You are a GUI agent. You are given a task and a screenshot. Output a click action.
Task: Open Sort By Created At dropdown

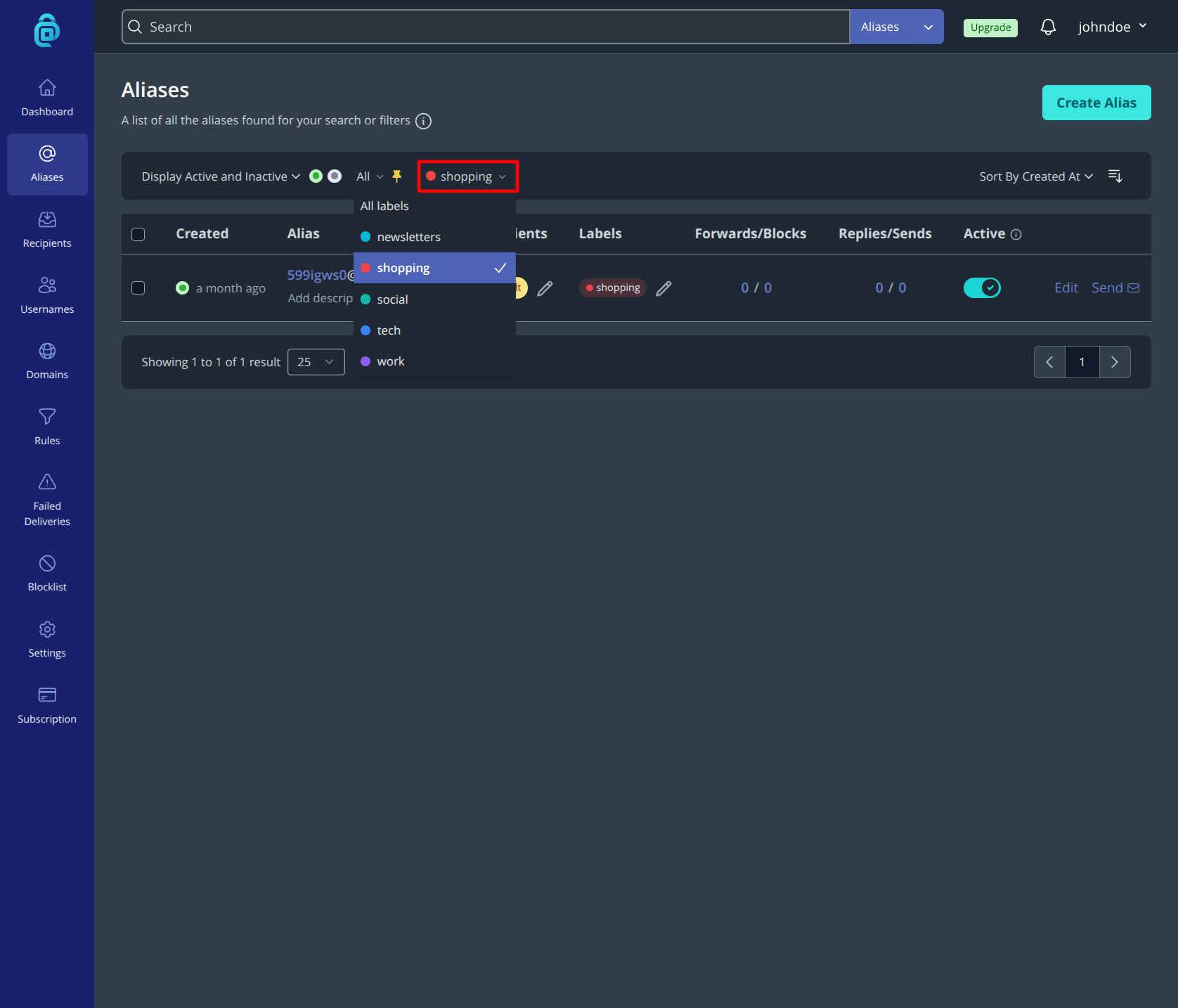pyautogui.click(x=1036, y=176)
